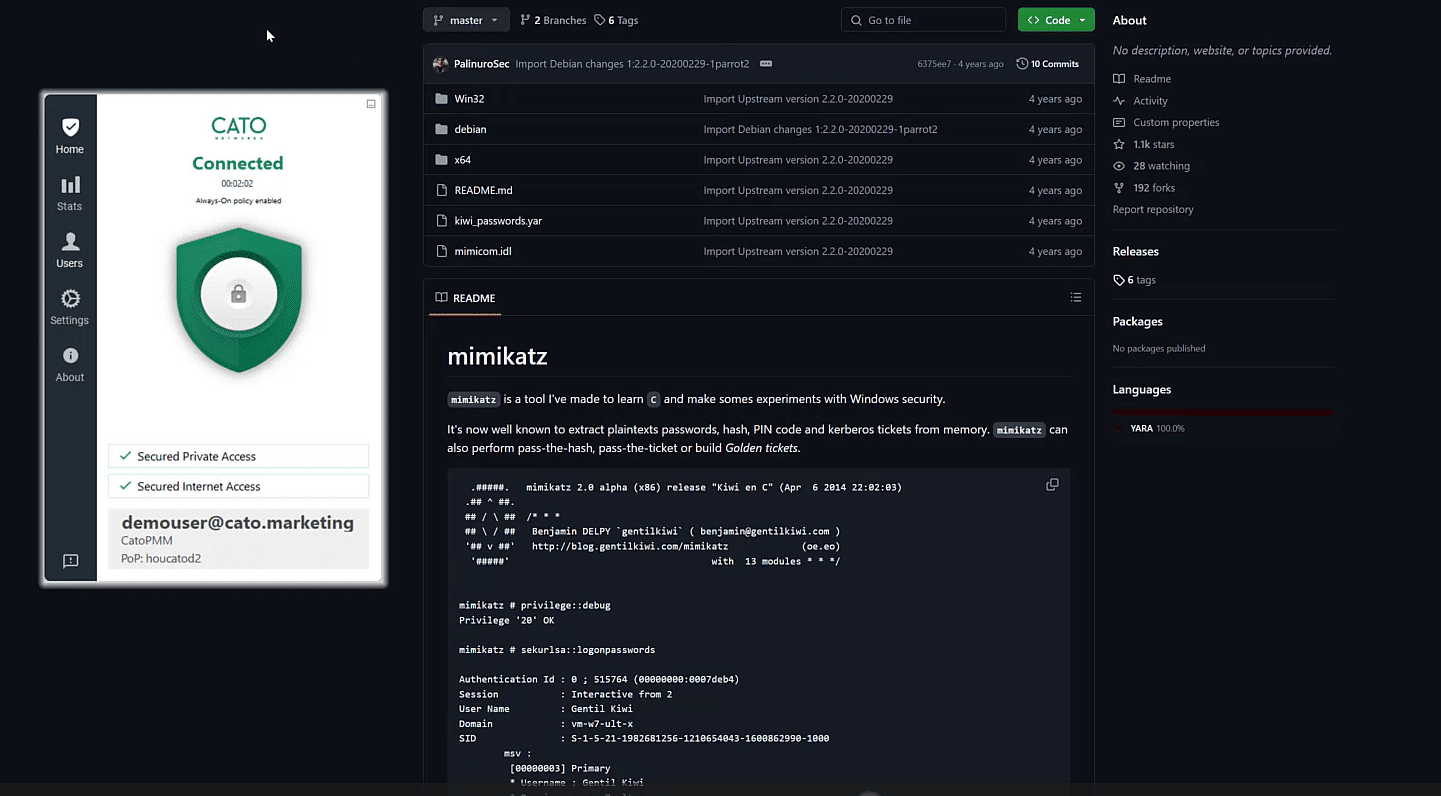Open the green Code dropdown button
Image resolution: width=1441 pixels, height=796 pixels.
pos(1056,20)
